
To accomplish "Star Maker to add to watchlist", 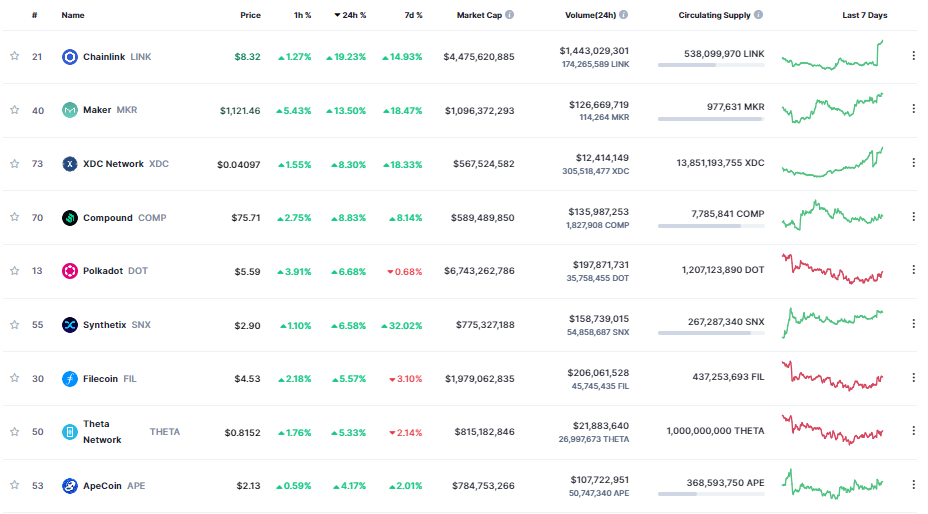I will [14, 110].
